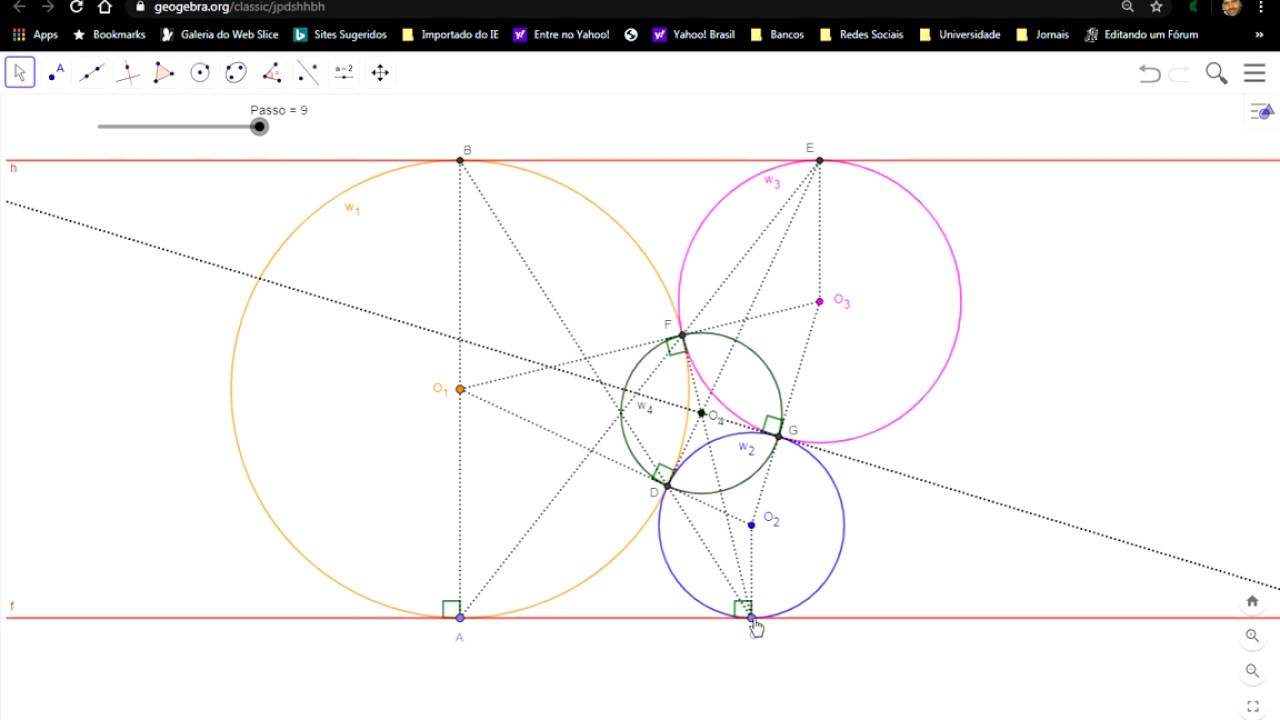This screenshot has height=720, width=1280.
Task: Open the Entre no Yahoo! bookmark
Action: pos(560,34)
